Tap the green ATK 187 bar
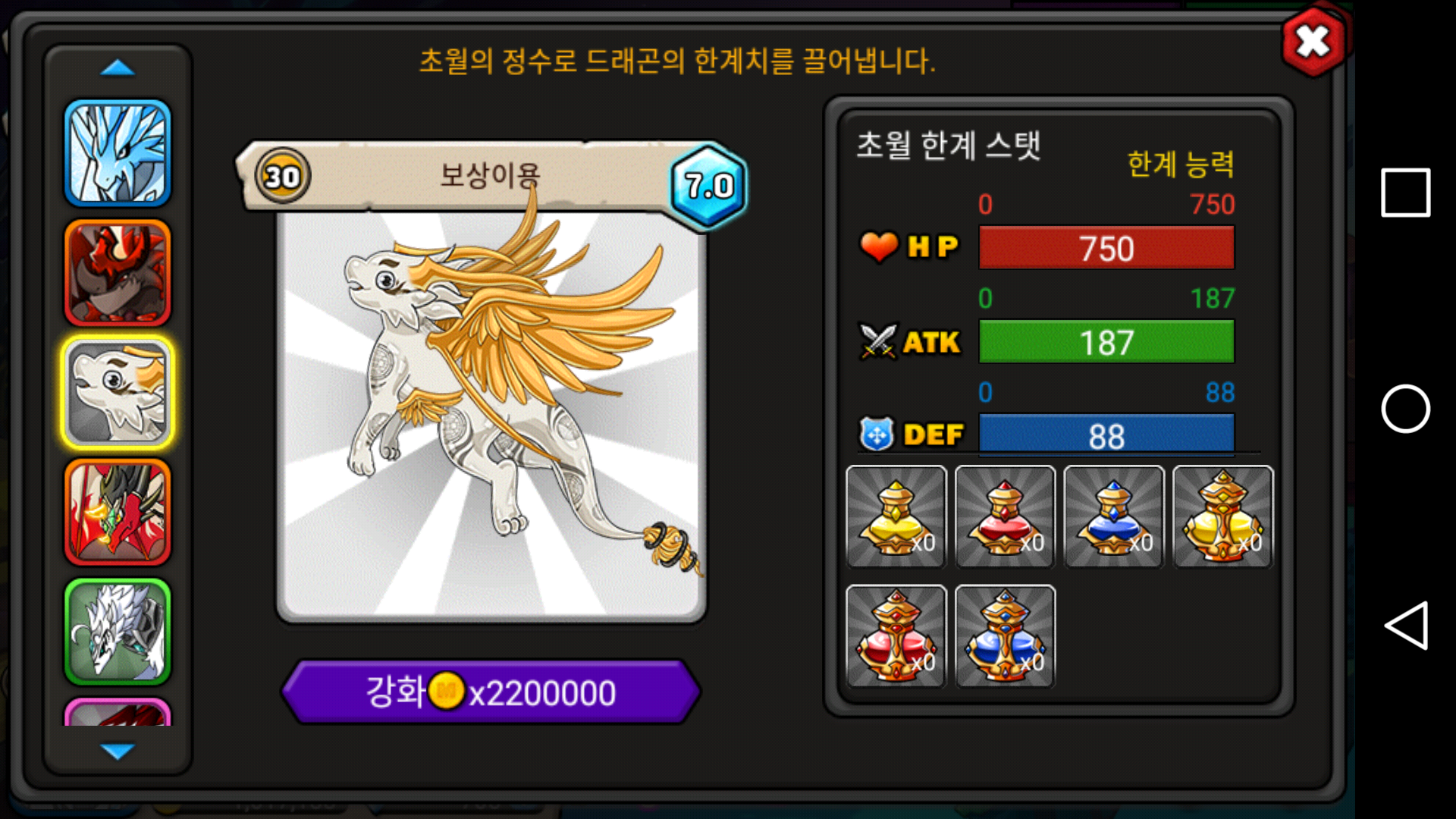Screen dimensions: 1456x819 point(1106,342)
